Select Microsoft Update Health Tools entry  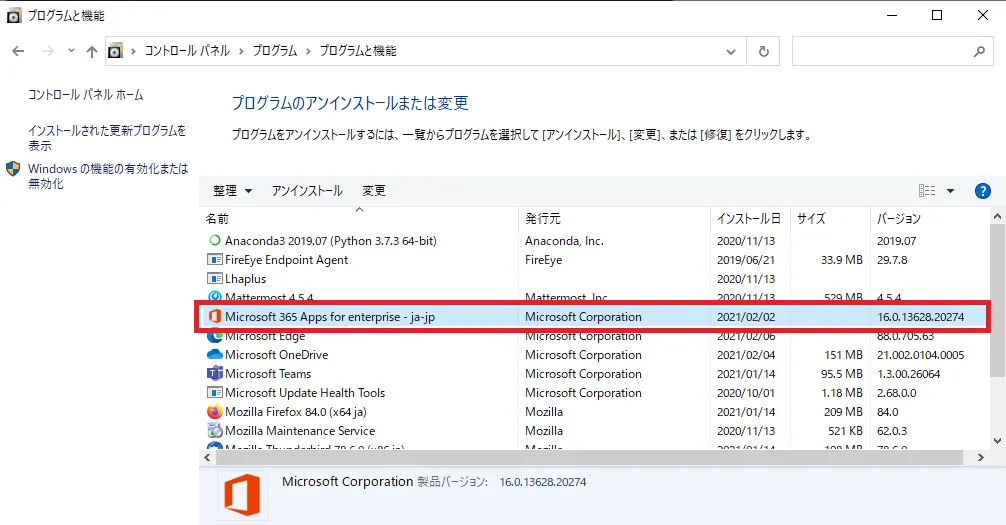tap(305, 393)
